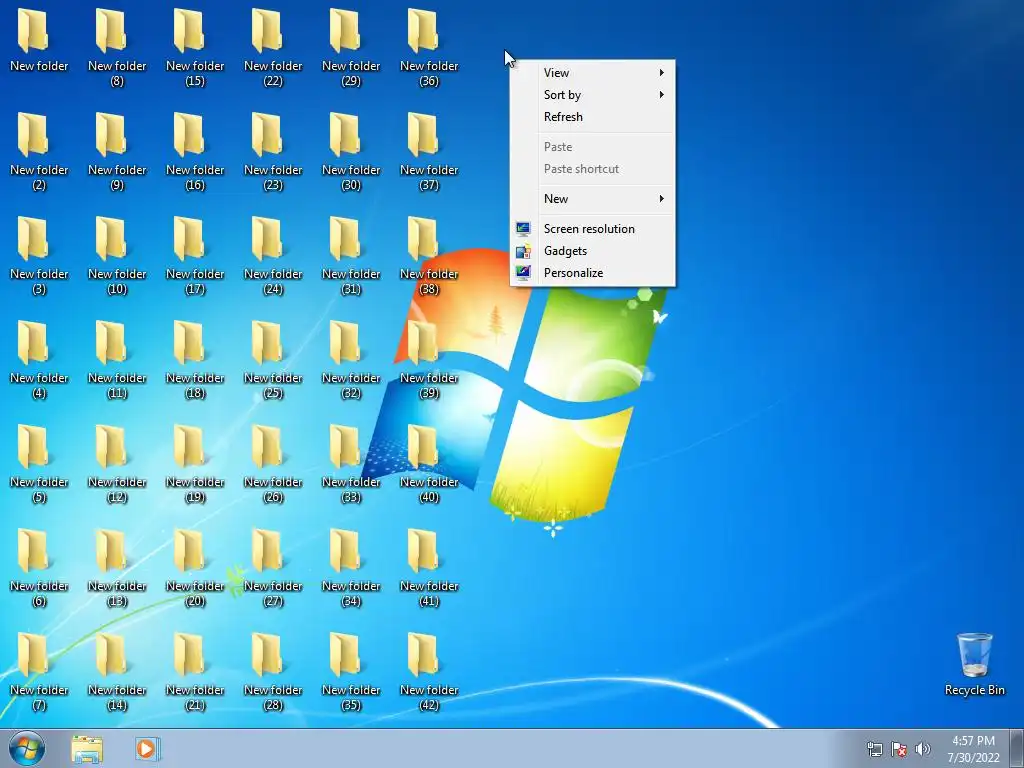Viewport: 1024px width, 768px height.
Task: Select the New folder (36) icon
Action: click(423, 30)
